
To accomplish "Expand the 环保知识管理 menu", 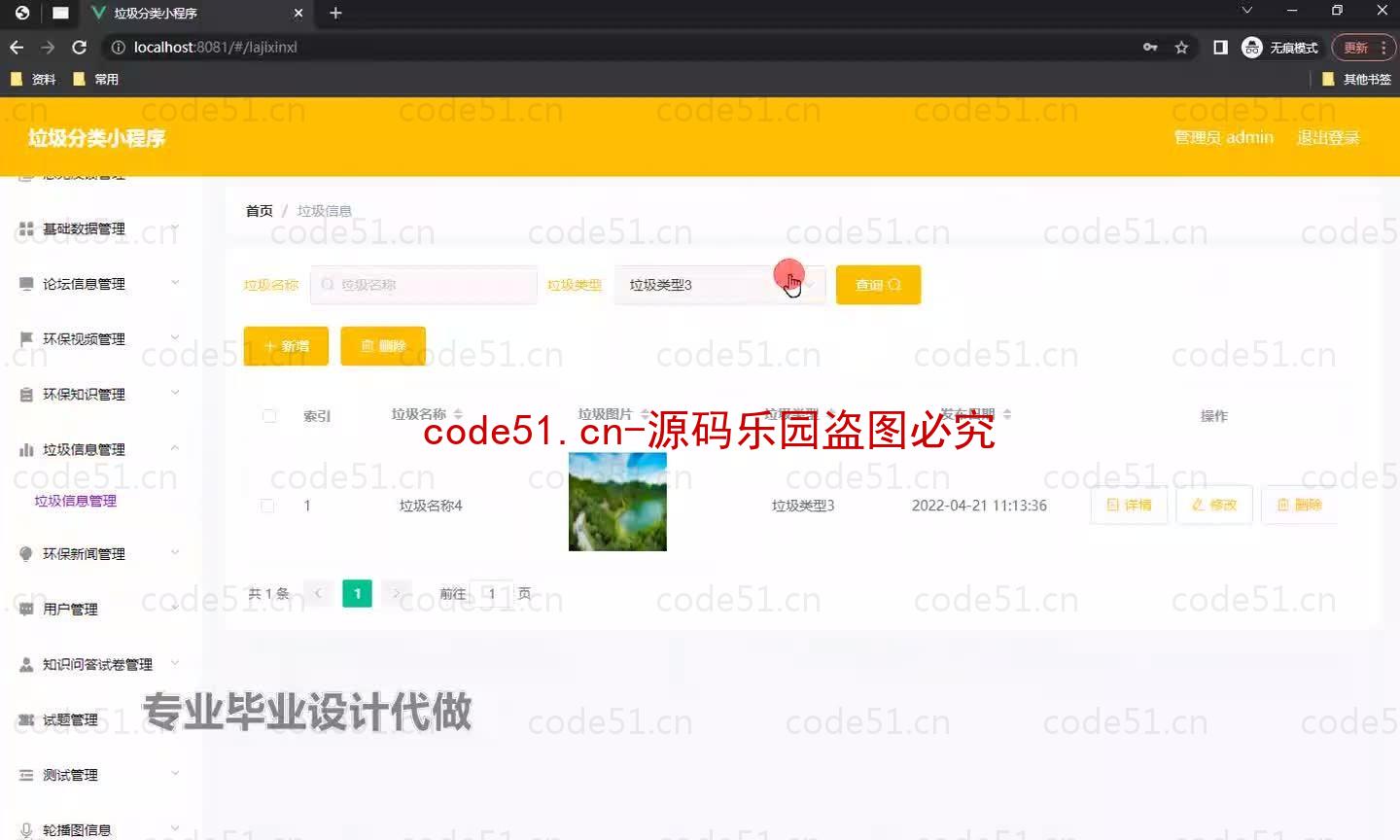I will click(x=175, y=393).
